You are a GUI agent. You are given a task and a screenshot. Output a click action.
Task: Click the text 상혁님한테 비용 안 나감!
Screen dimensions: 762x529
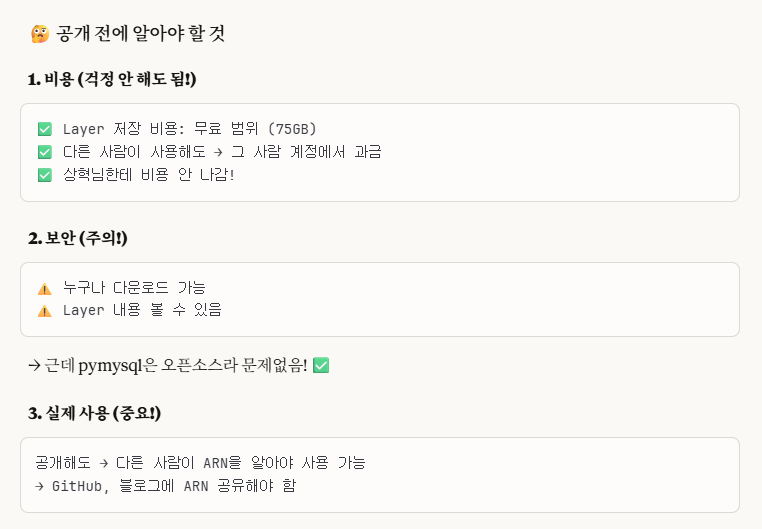[x=149, y=175]
